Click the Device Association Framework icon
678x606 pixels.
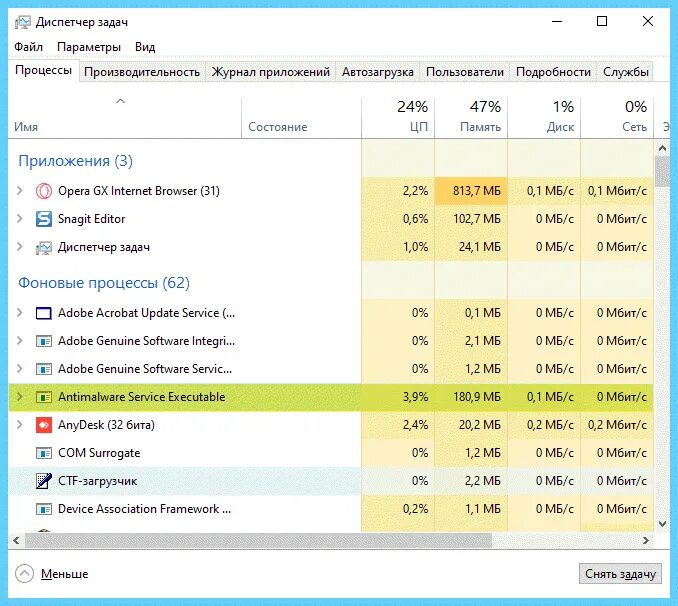44,509
